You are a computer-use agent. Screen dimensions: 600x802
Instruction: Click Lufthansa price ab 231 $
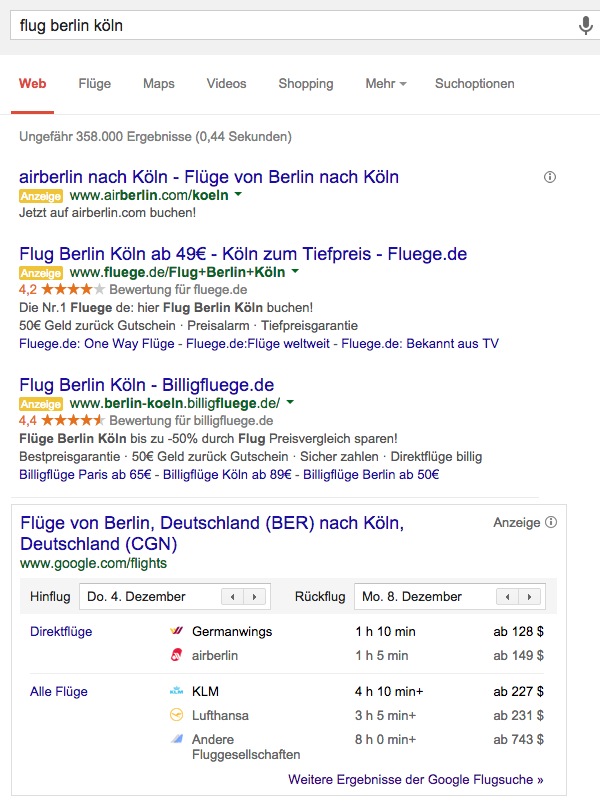[x=518, y=715]
